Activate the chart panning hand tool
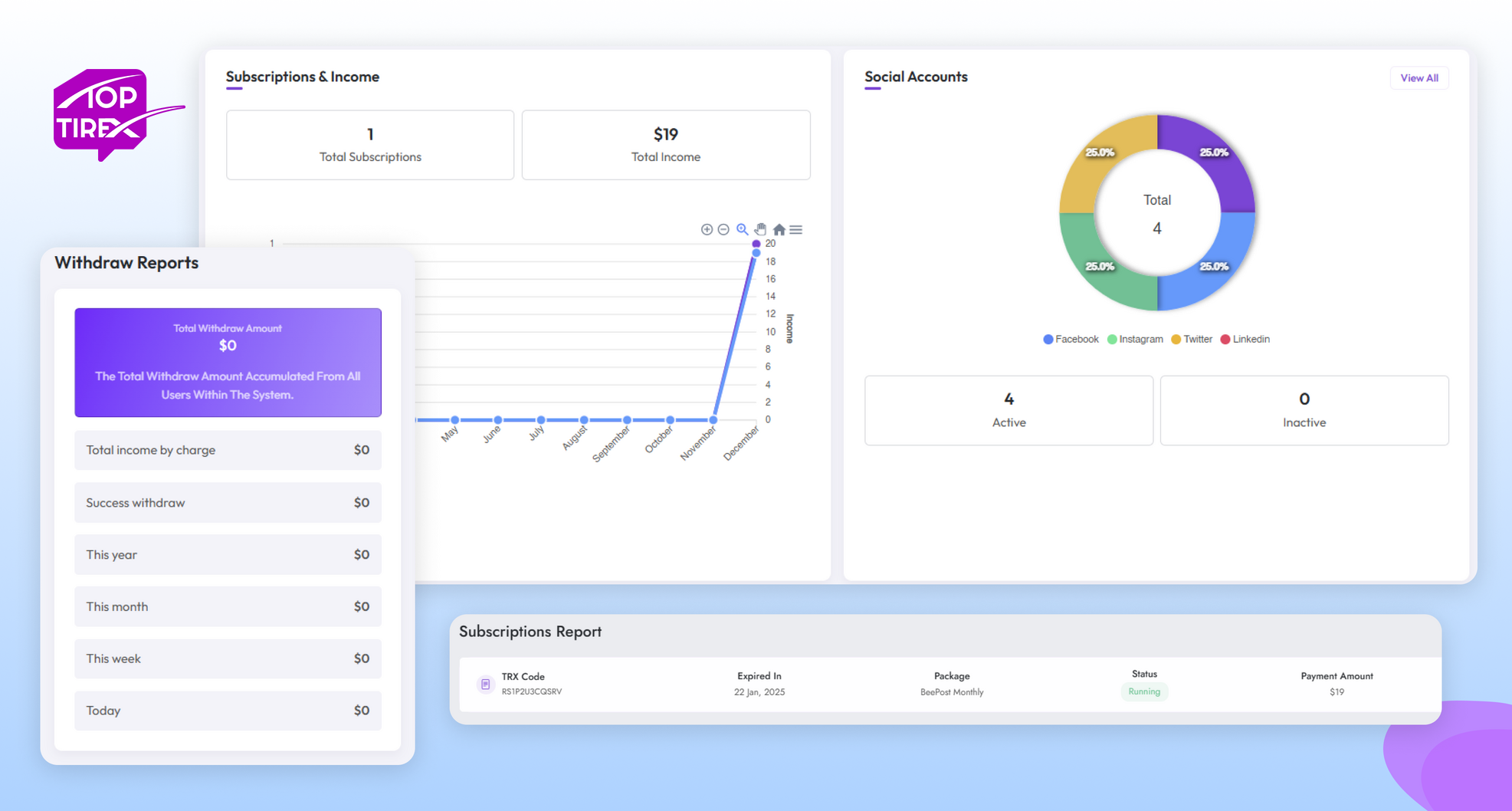 point(760,229)
